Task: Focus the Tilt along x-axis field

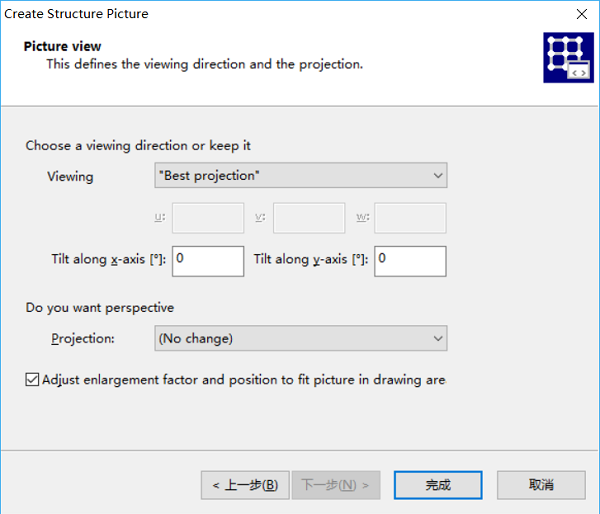Action: click(208, 261)
